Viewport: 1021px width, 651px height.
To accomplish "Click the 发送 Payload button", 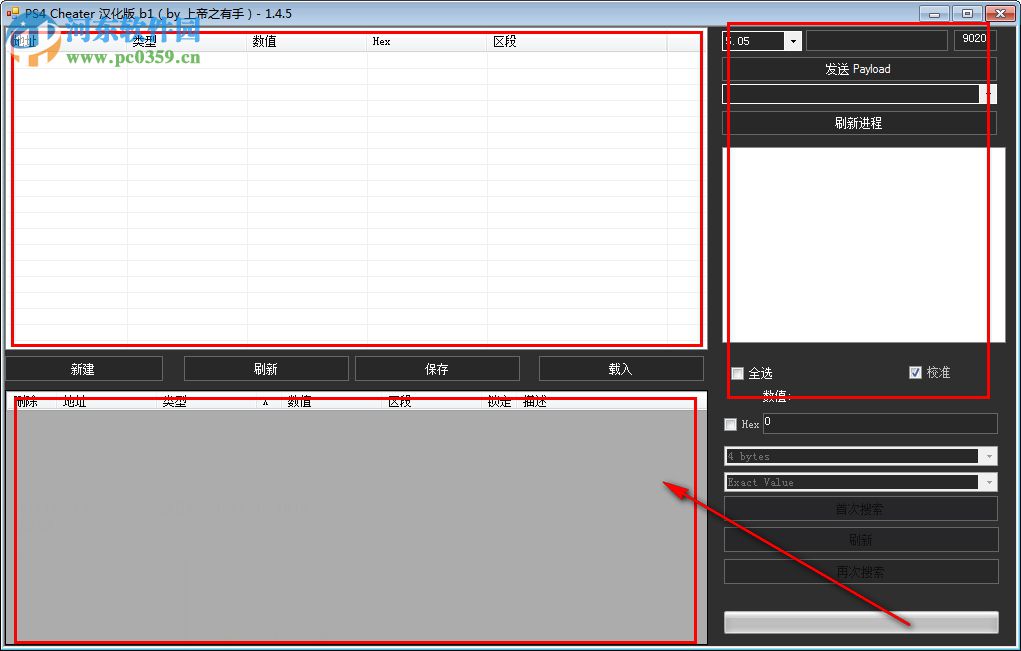I will click(x=859, y=69).
